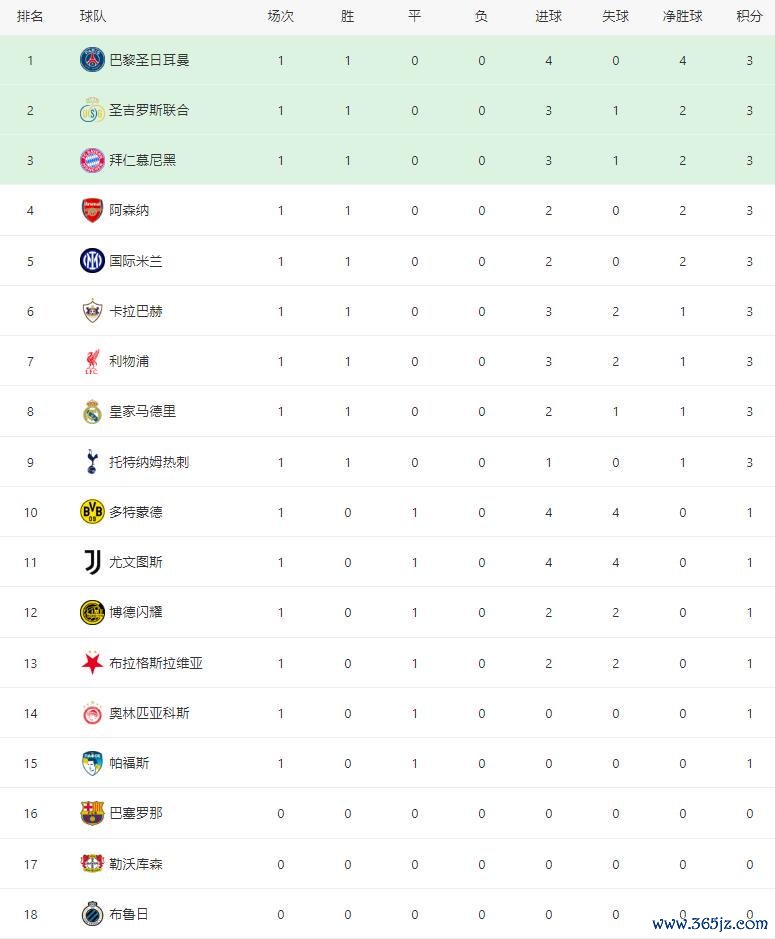Click the 勒沃库森 team name
Viewport: 775px width, 939px height.
coord(135,864)
